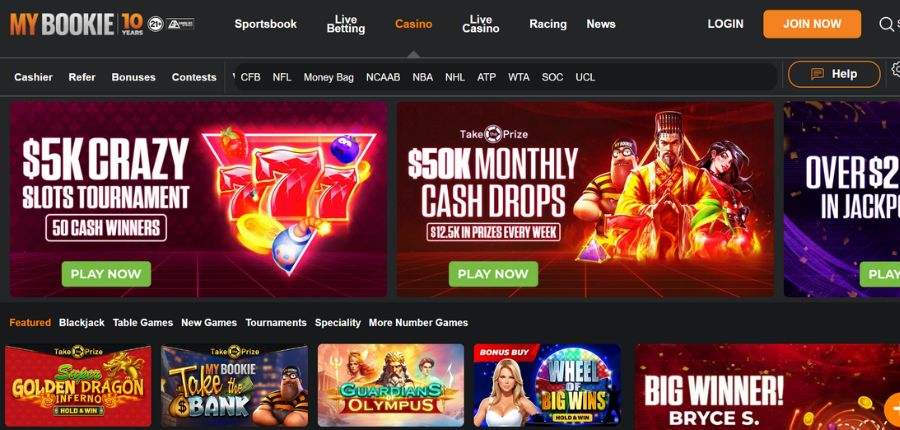Open the Cashier link
The height and width of the screenshot is (430, 900).
tap(33, 77)
